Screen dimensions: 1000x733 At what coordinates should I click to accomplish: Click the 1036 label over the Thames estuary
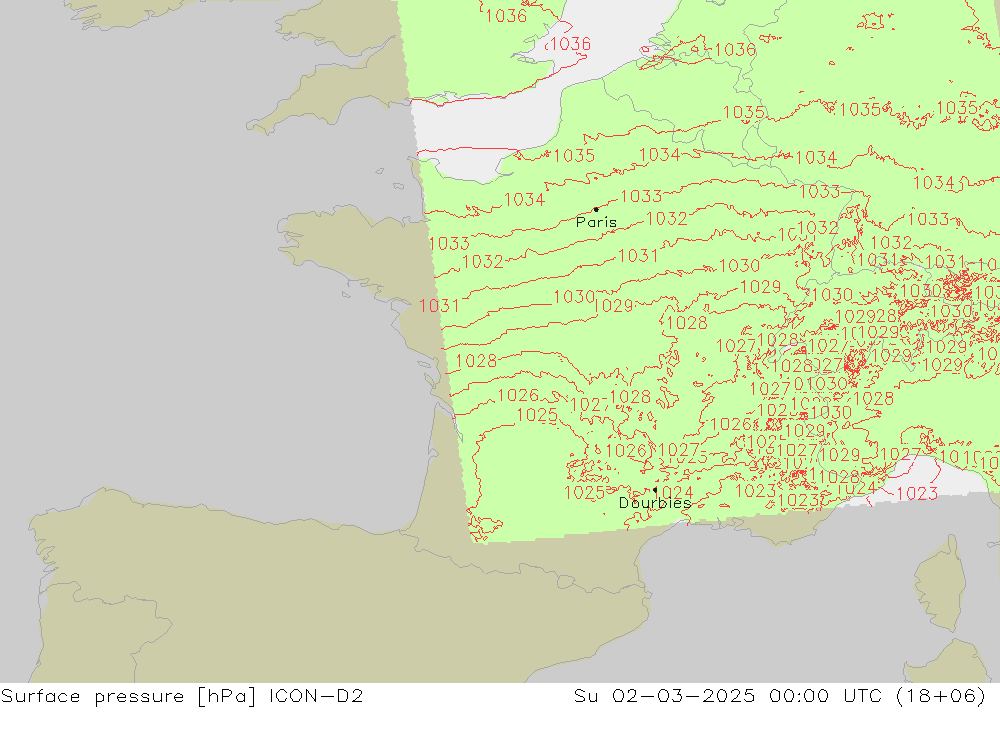pos(570,44)
